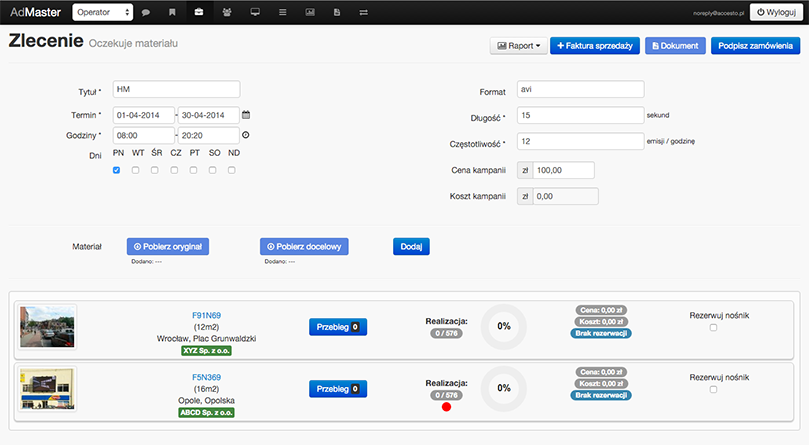This screenshot has height=445, width=809.
Task: Check the ND day checkbox
Action: 232,170
